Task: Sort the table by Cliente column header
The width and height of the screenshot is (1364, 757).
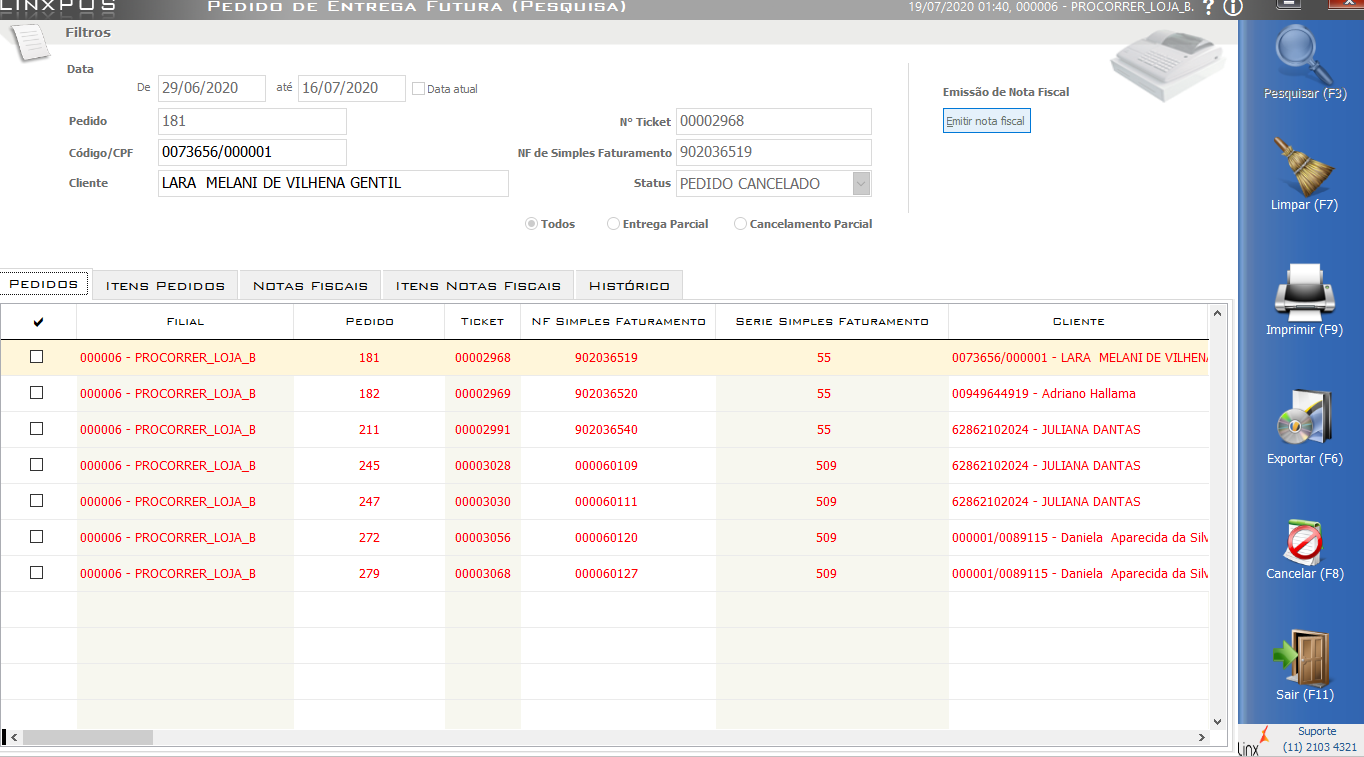Action: (1078, 322)
